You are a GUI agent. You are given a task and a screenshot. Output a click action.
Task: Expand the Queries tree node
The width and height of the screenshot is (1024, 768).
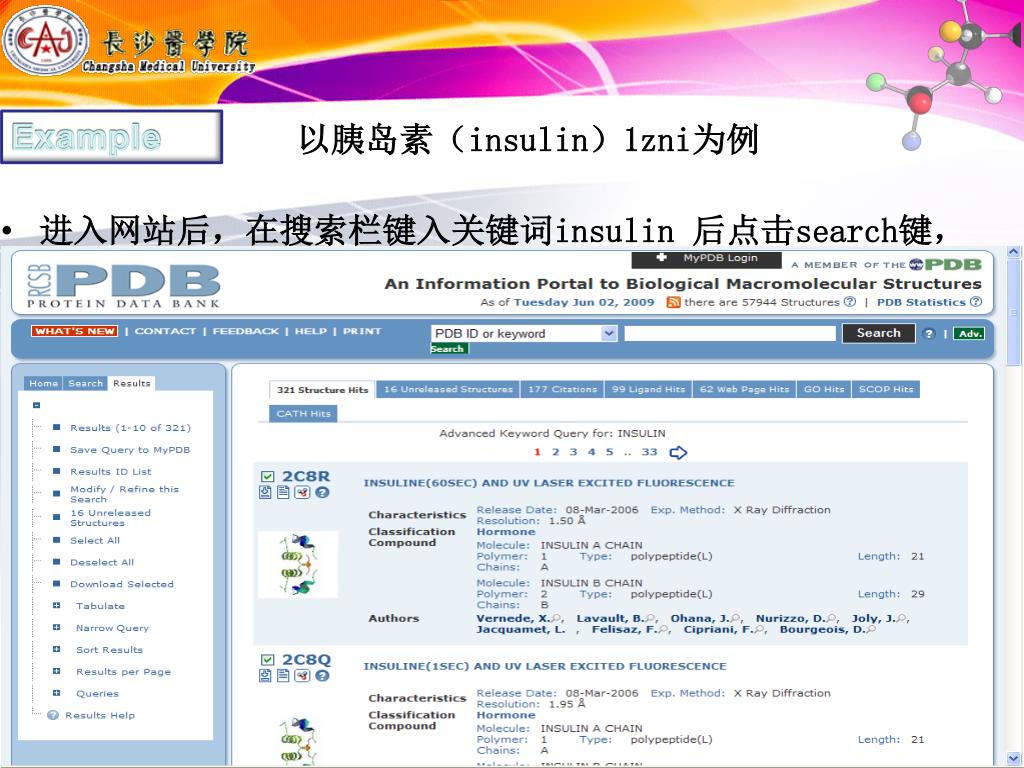click(x=56, y=693)
